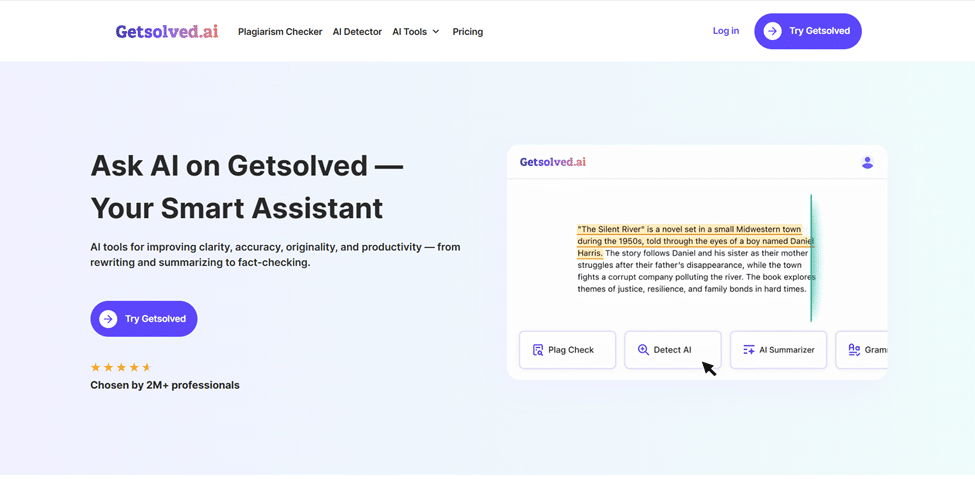Click the AI Summarizer lines icon
The height and width of the screenshot is (479, 975).
(749, 350)
